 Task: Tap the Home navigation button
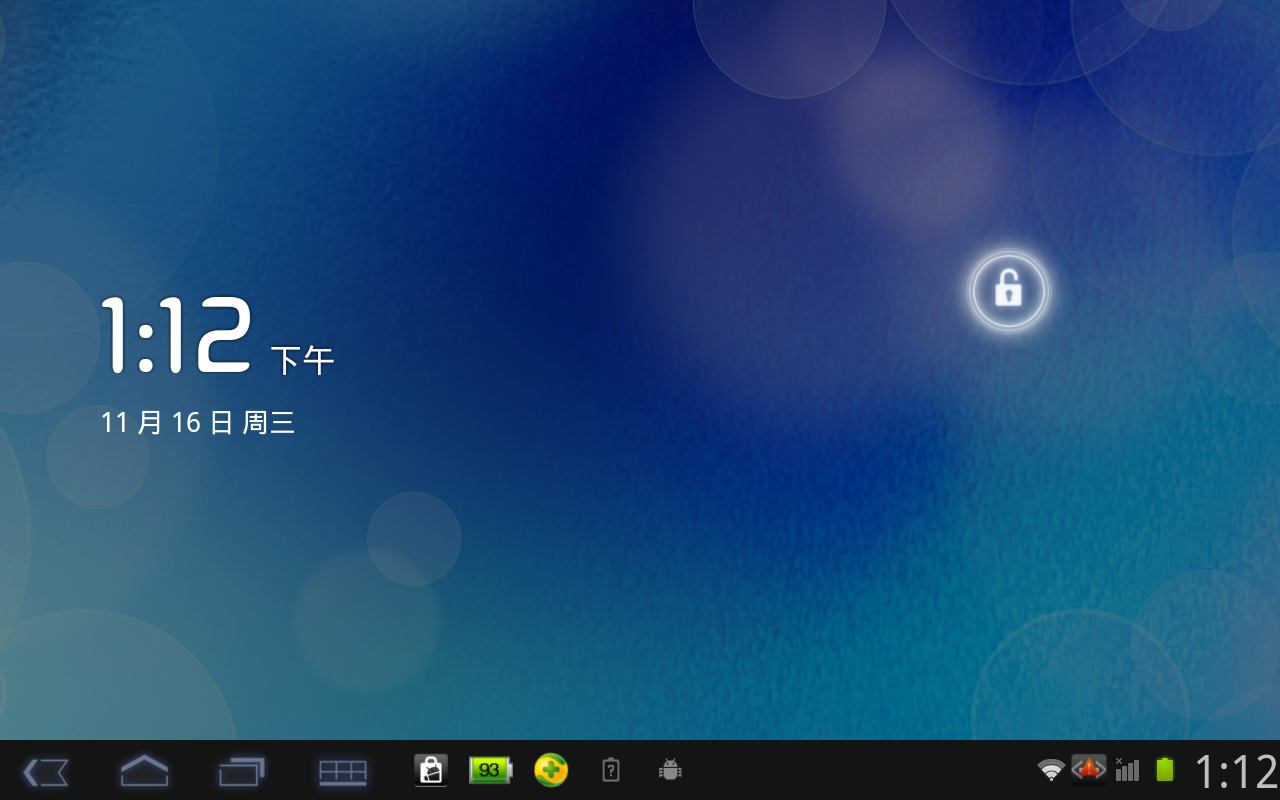coord(144,771)
